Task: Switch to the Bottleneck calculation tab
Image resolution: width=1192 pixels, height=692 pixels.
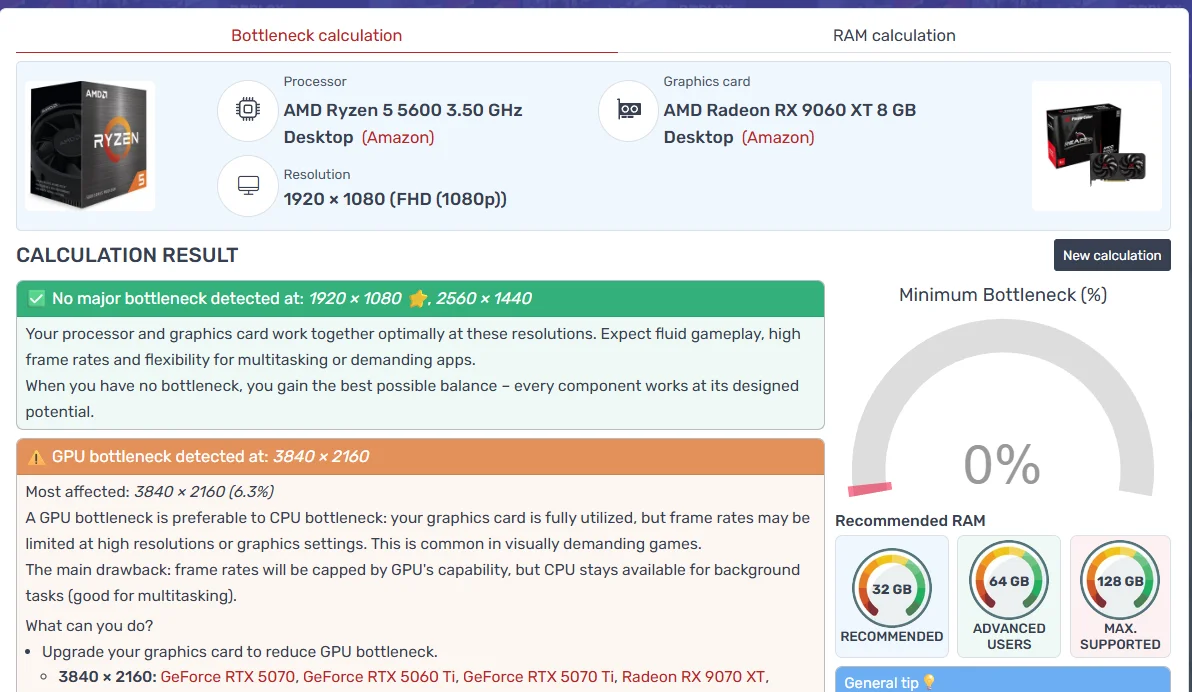Action: 316,36
